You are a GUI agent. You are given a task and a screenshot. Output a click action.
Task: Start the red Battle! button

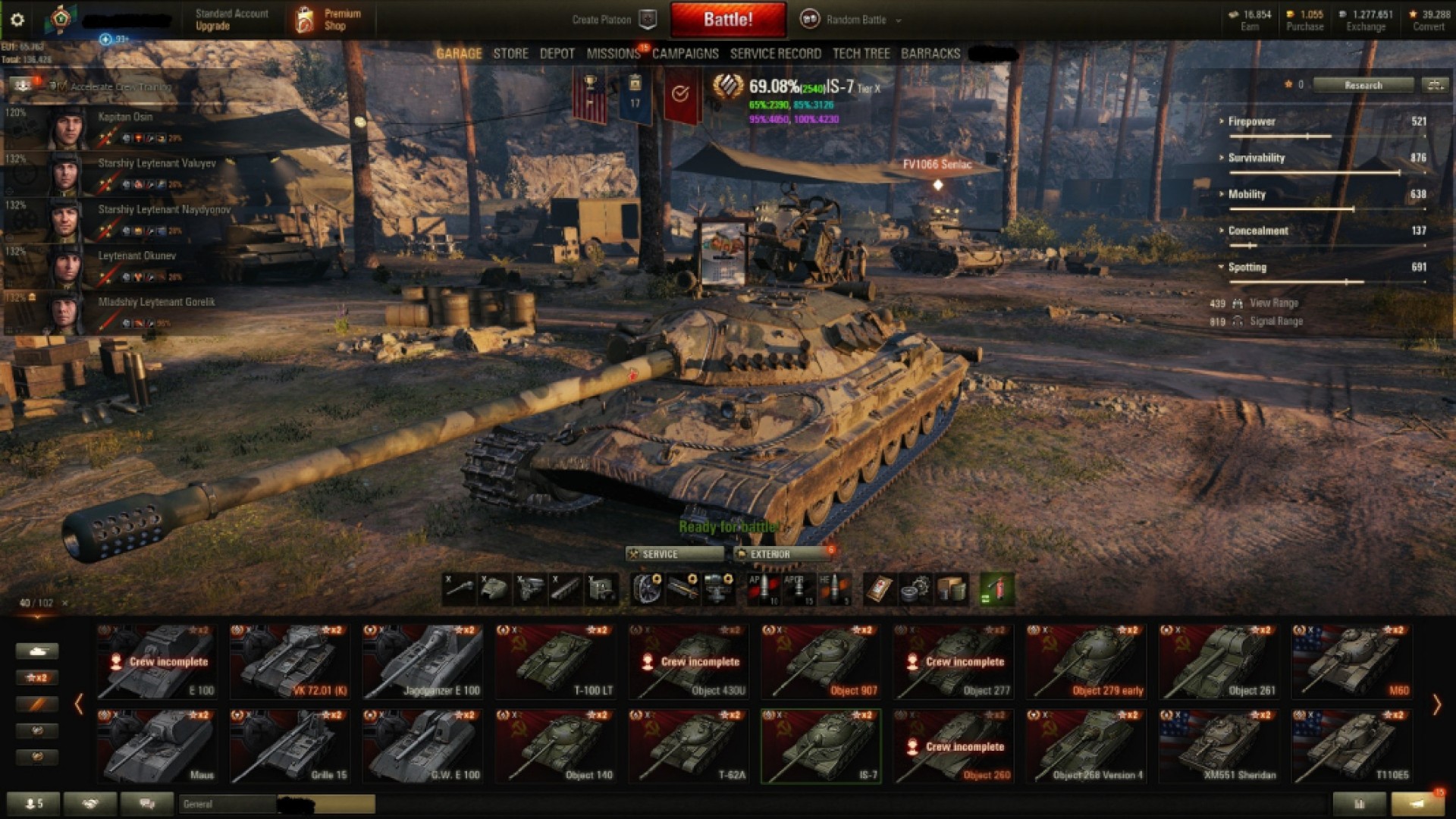click(x=728, y=20)
